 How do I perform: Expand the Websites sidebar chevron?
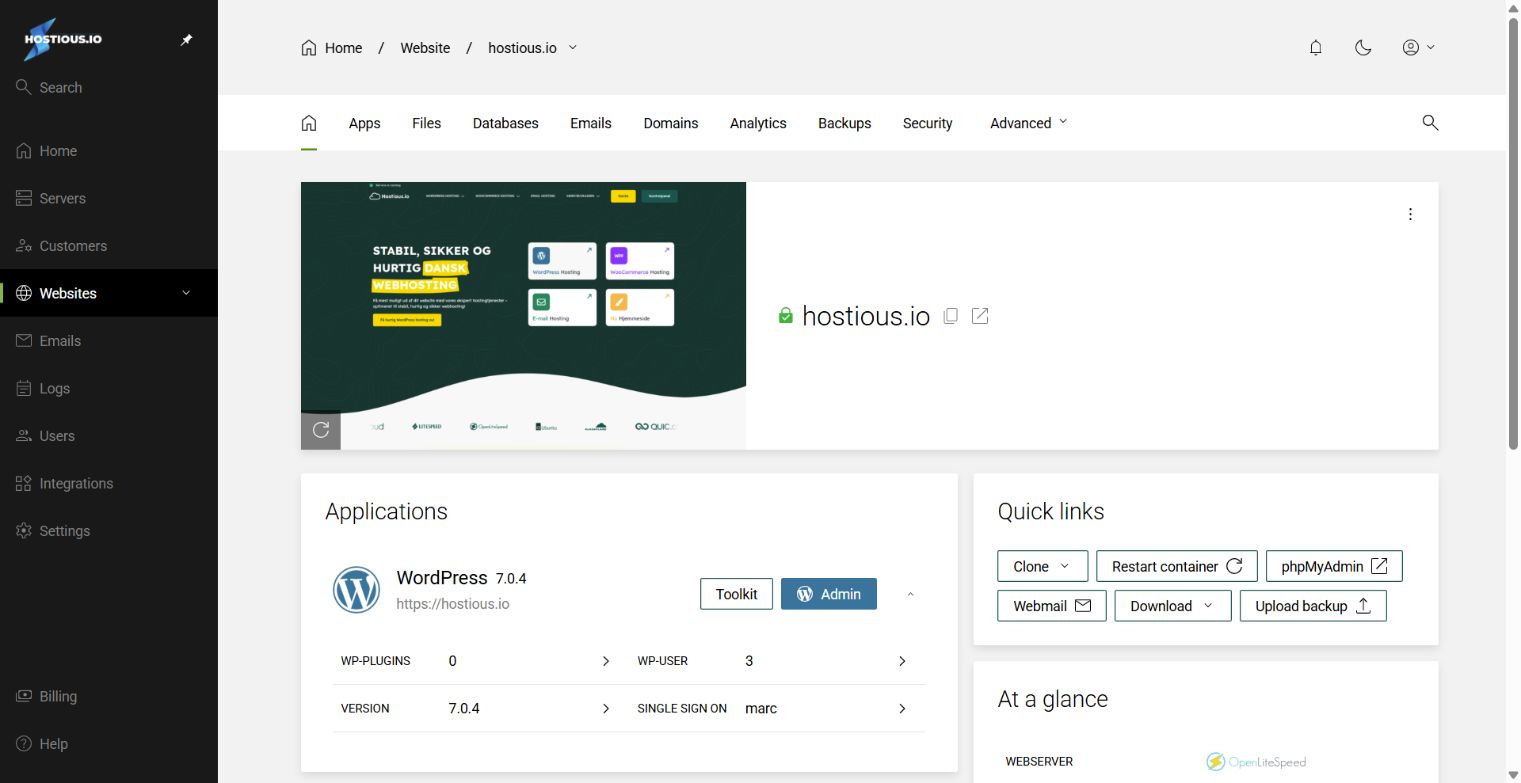click(x=185, y=293)
